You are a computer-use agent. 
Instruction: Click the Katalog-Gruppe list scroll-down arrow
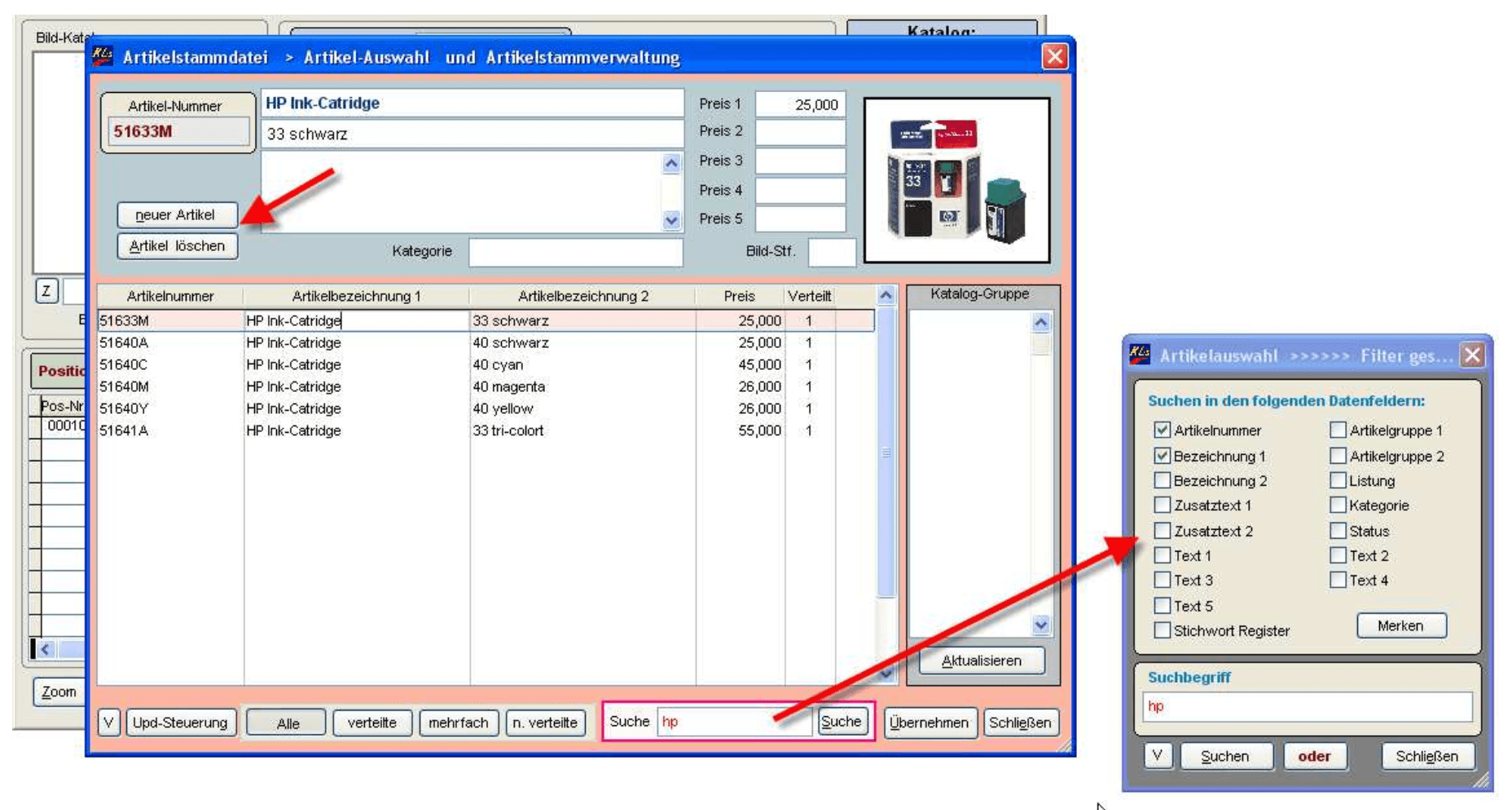point(1041,625)
